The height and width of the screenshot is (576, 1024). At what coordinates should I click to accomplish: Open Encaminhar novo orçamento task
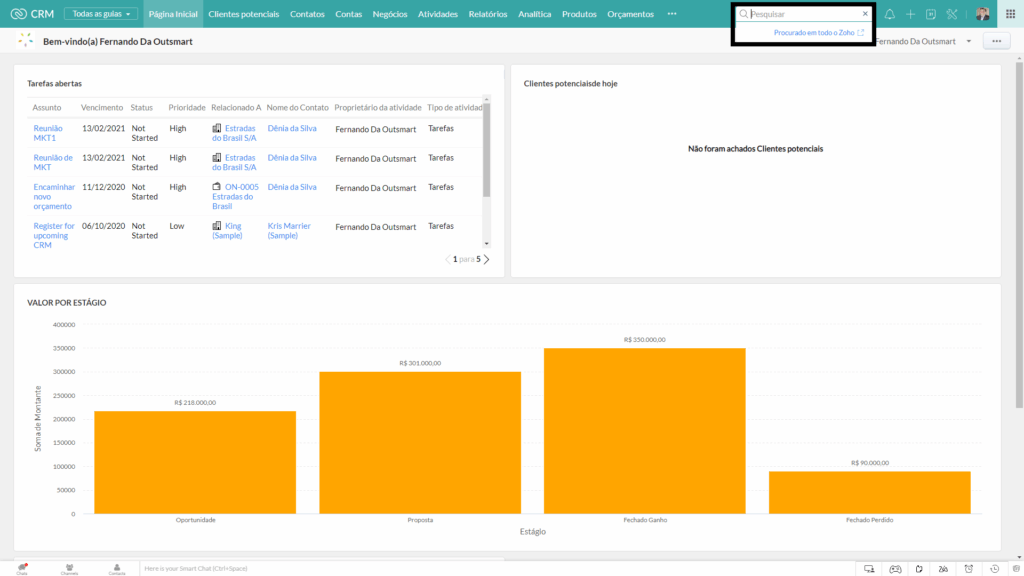54,197
